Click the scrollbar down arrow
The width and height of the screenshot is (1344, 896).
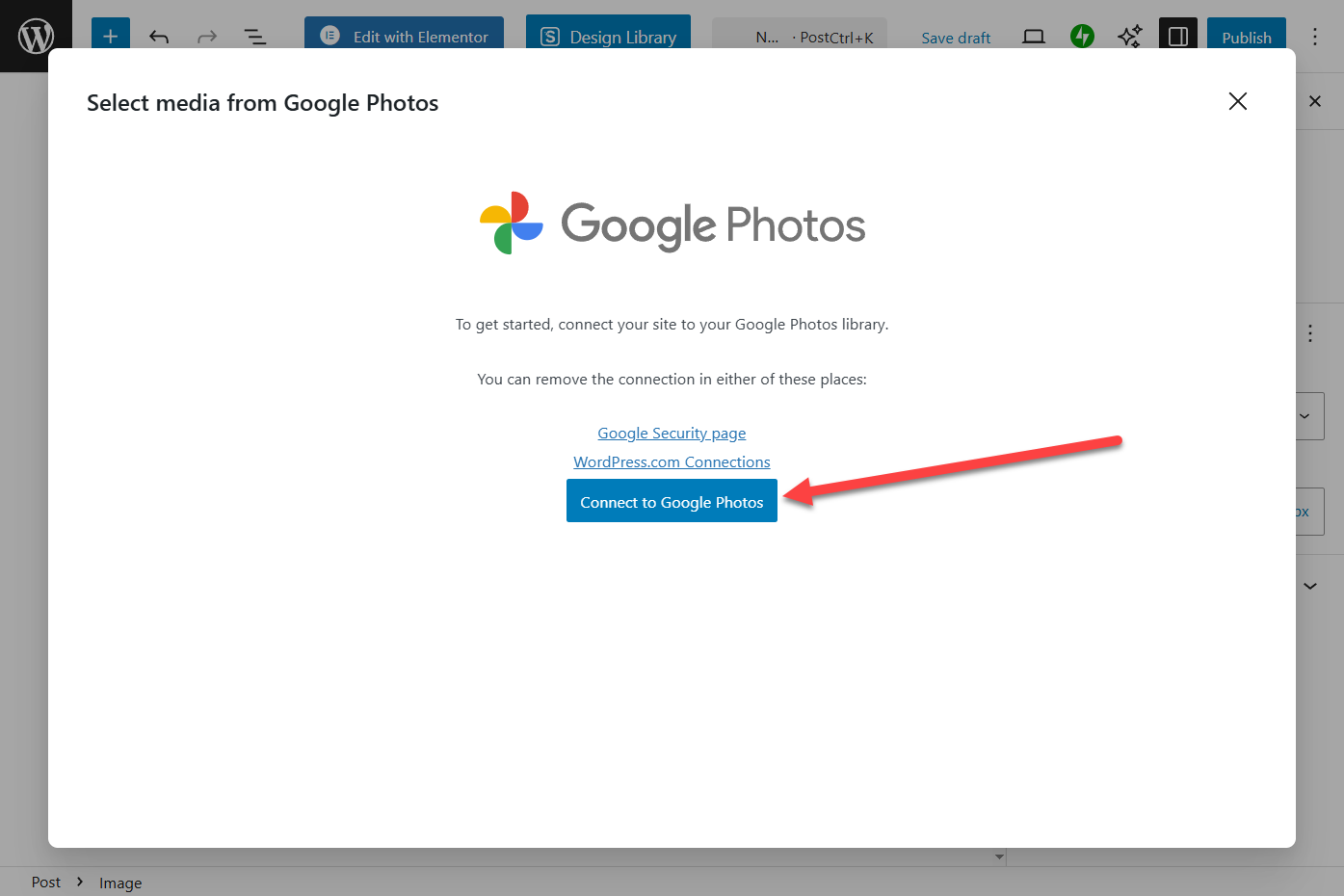(x=999, y=856)
